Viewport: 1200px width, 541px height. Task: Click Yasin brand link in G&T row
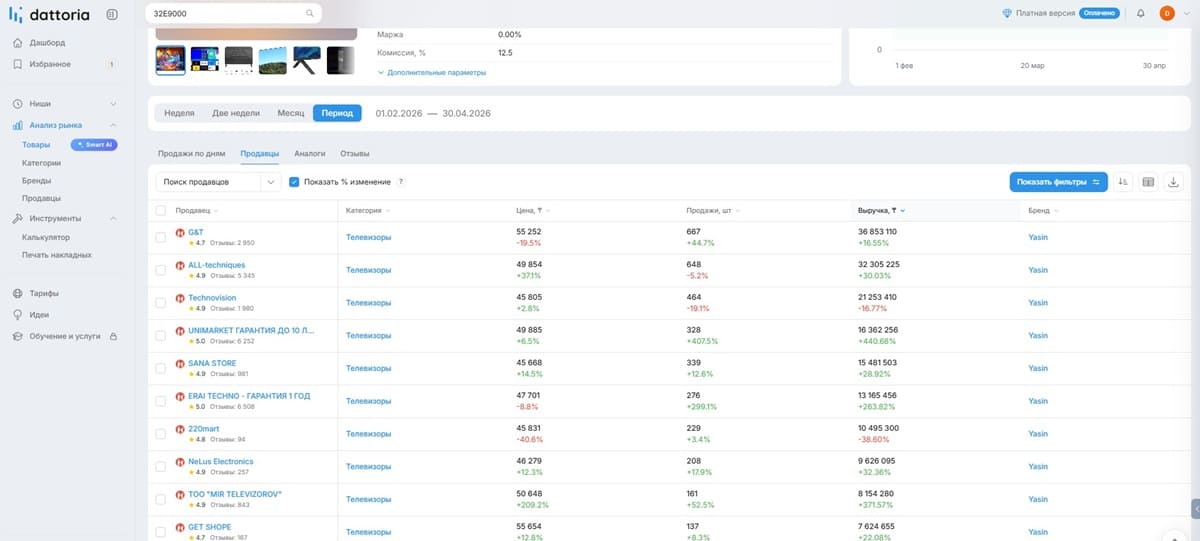coord(1038,237)
